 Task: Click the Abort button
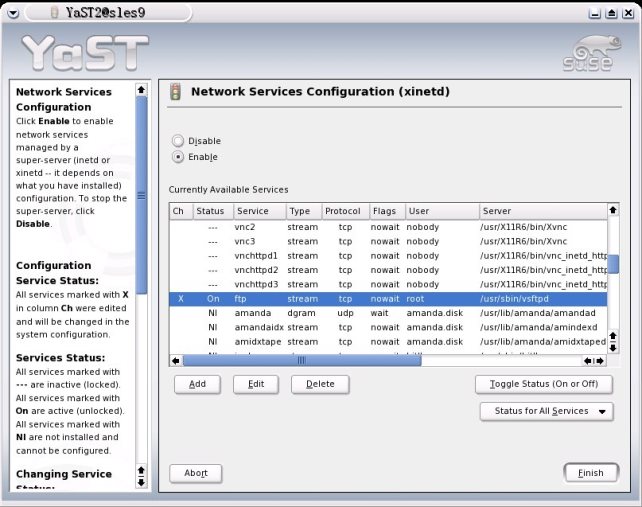click(196, 473)
